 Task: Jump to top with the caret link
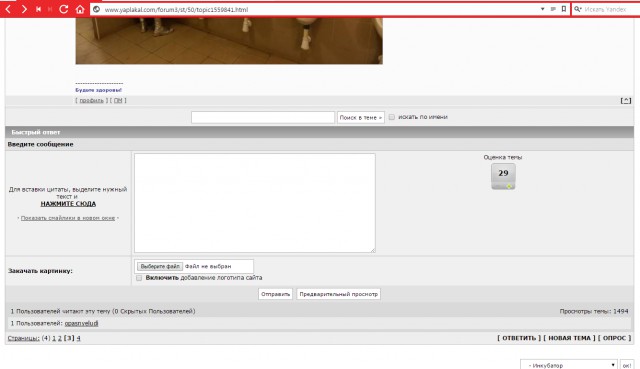(x=626, y=100)
